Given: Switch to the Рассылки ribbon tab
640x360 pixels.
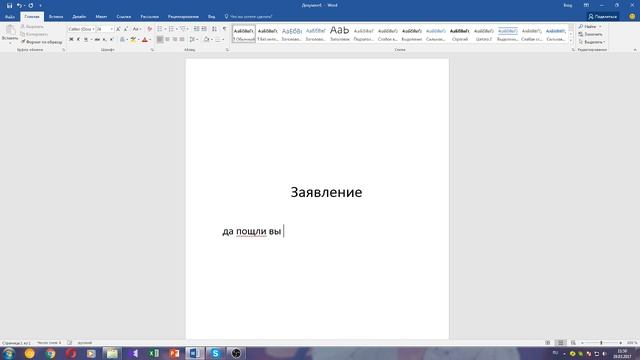Looking at the screenshot, I should point(149,17).
